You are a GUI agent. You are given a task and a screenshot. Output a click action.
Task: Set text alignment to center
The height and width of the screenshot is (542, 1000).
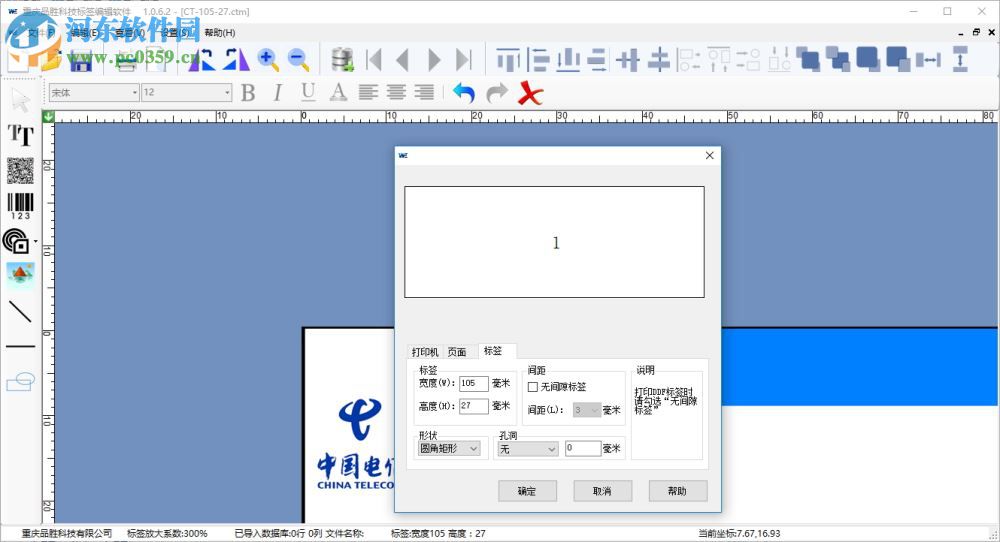pyautogui.click(x=396, y=92)
